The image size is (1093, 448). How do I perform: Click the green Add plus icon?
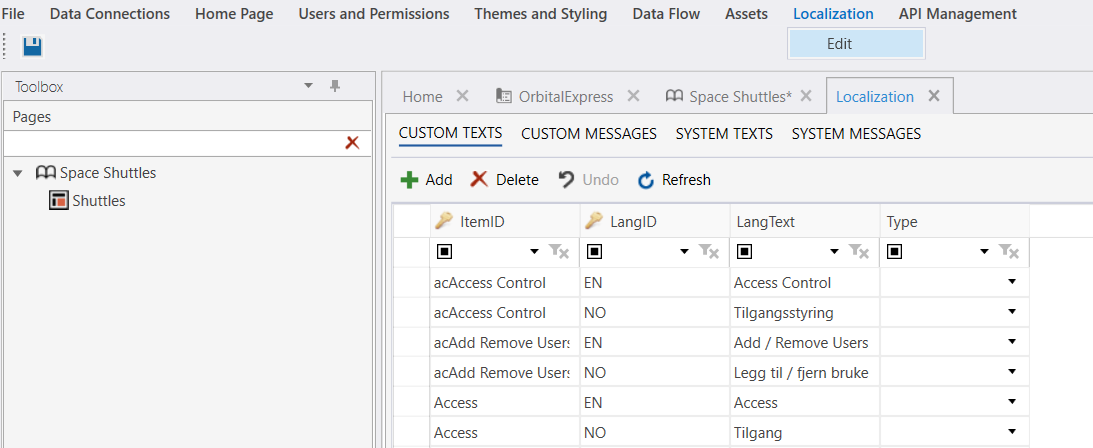click(409, 180)
